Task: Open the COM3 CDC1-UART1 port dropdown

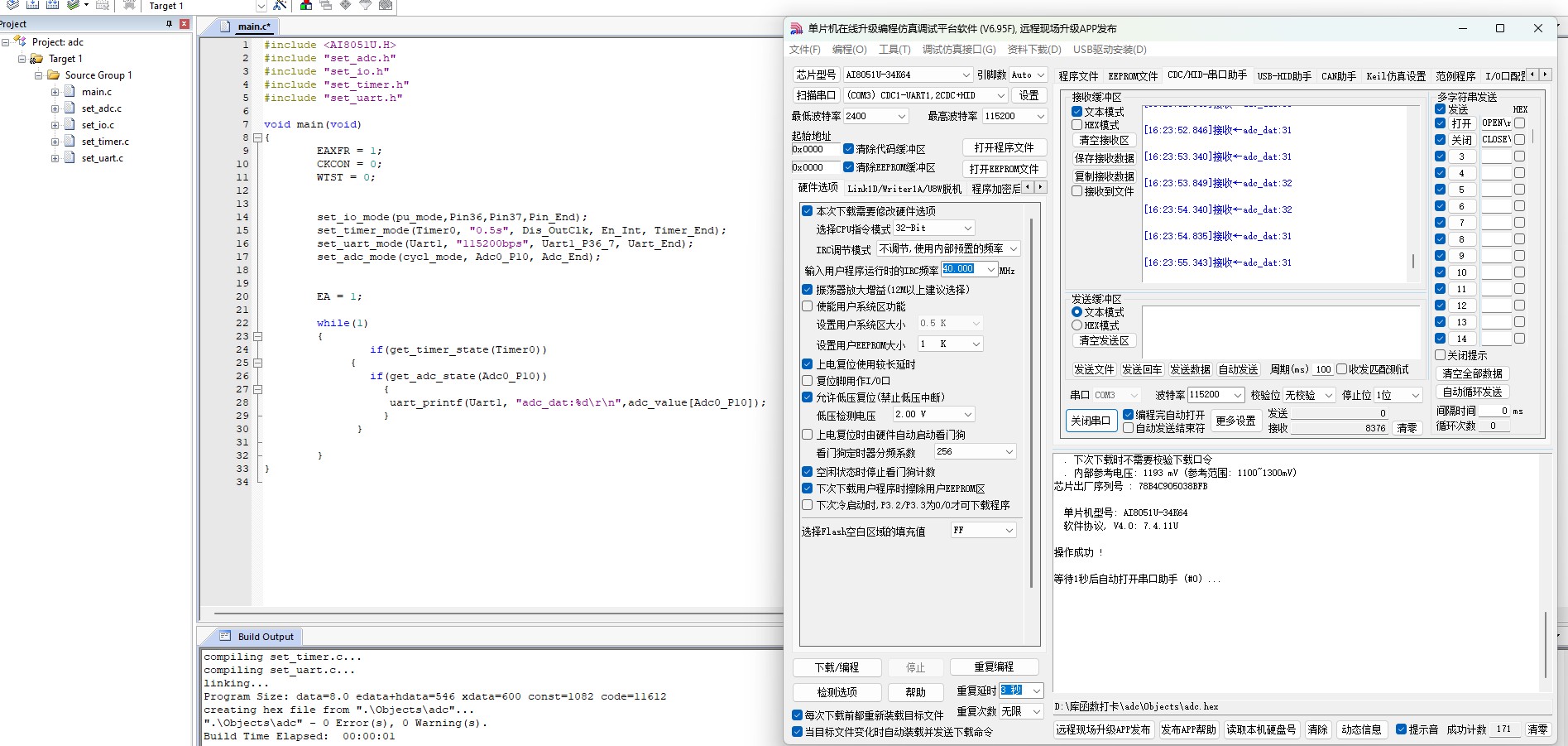Action: pyautogui.click(x=926, y=95)
